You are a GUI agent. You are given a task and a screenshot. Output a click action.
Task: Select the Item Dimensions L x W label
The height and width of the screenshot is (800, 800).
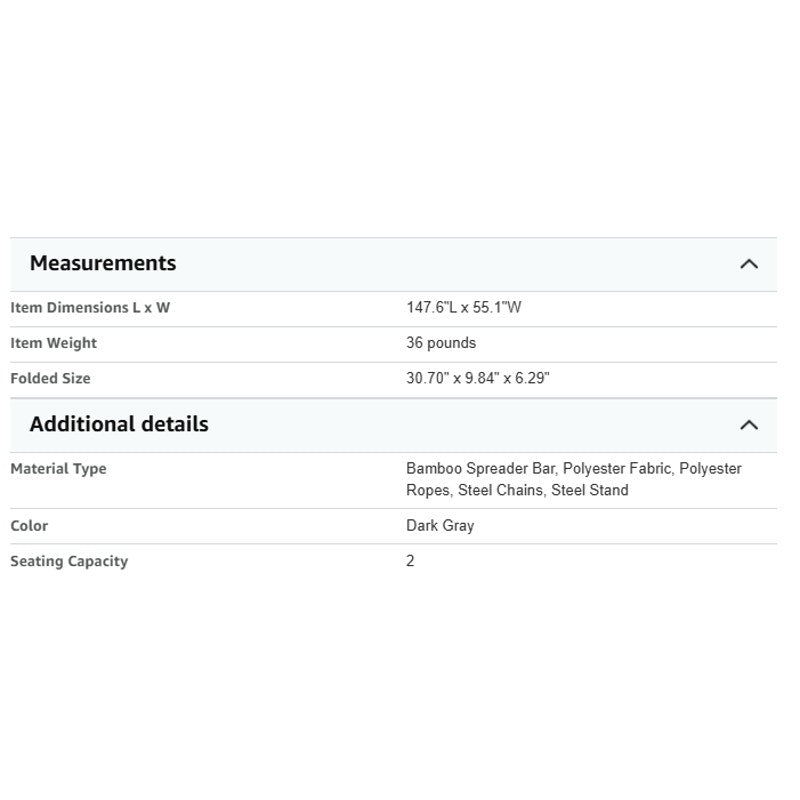[x=90, y=308]
